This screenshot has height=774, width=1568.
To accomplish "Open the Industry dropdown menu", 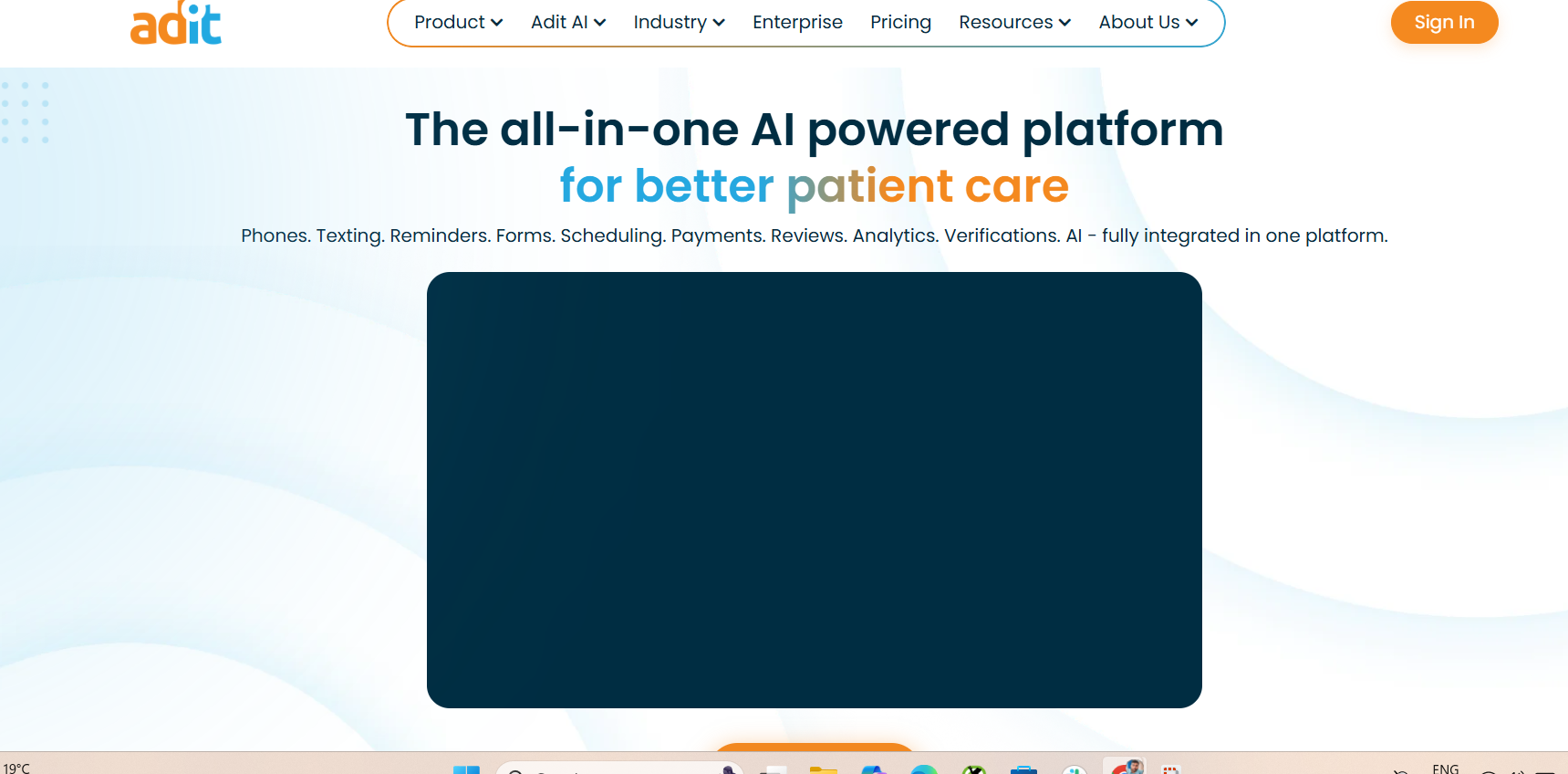I will click(679, 22).
